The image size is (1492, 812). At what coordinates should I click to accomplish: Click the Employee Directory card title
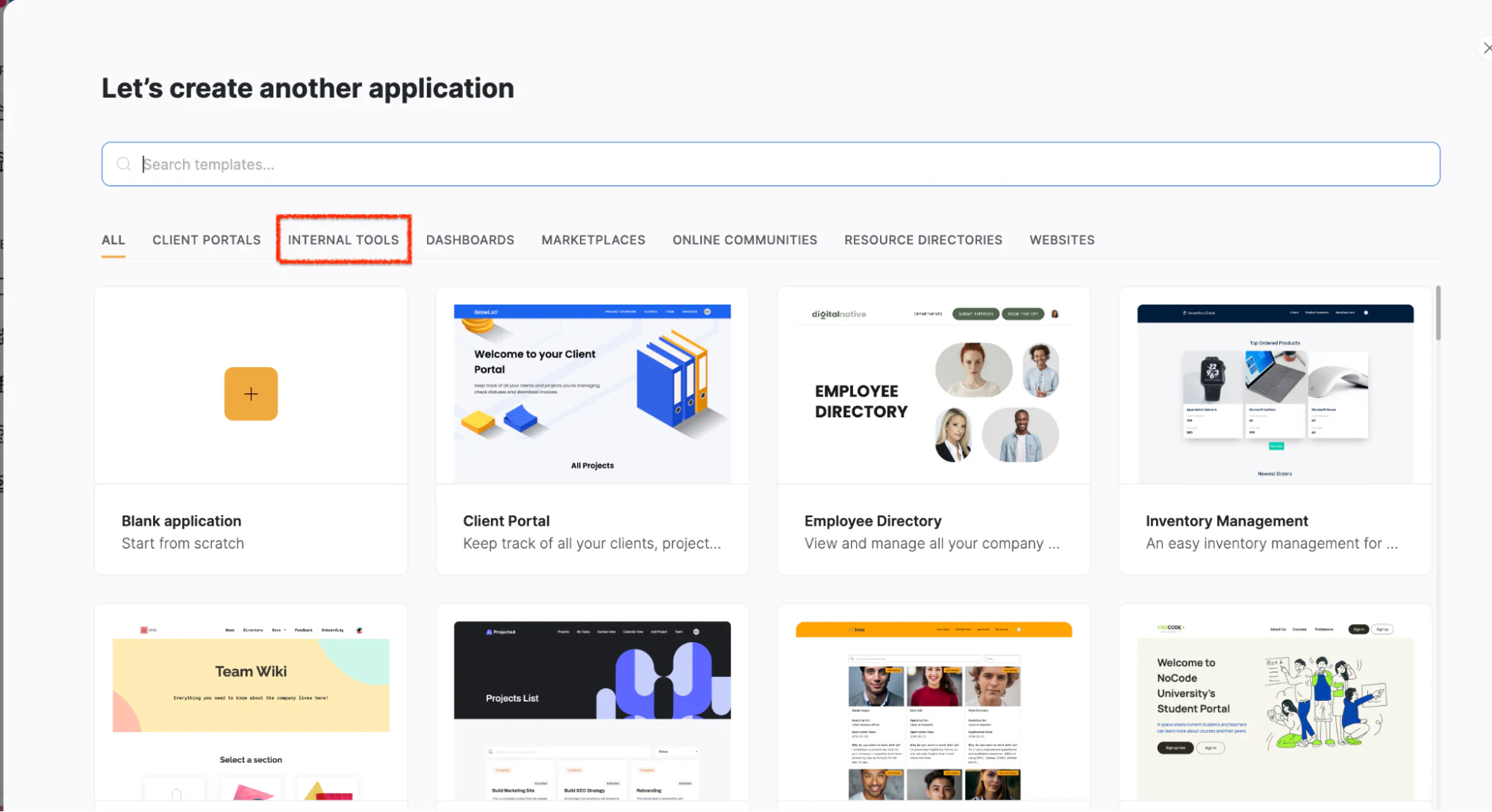tap(873, 521)
